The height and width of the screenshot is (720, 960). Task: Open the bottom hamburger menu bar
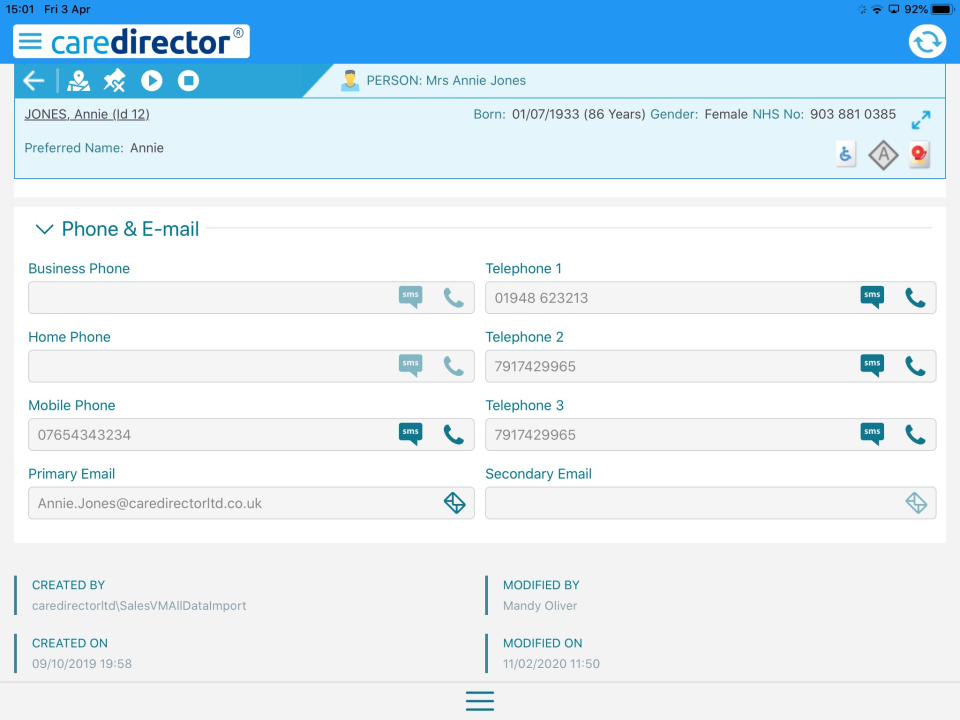pos(480,701)
